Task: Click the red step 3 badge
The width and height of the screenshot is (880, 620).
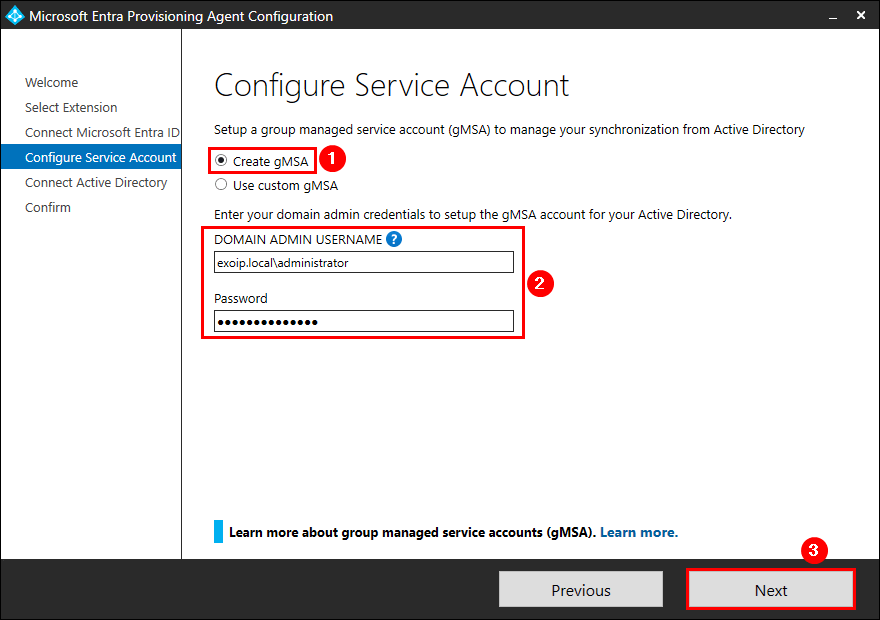Action: 815,551
